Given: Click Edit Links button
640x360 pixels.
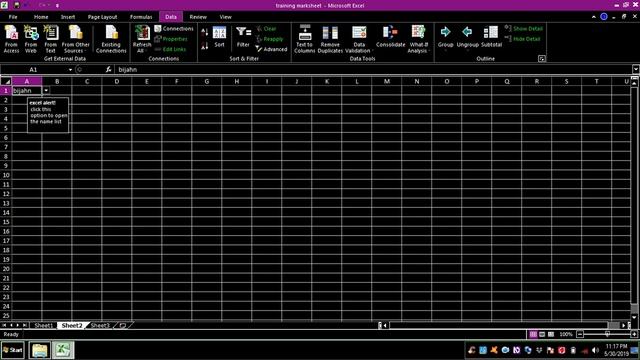Looking at the screenshot, I should tap(170, 49).
